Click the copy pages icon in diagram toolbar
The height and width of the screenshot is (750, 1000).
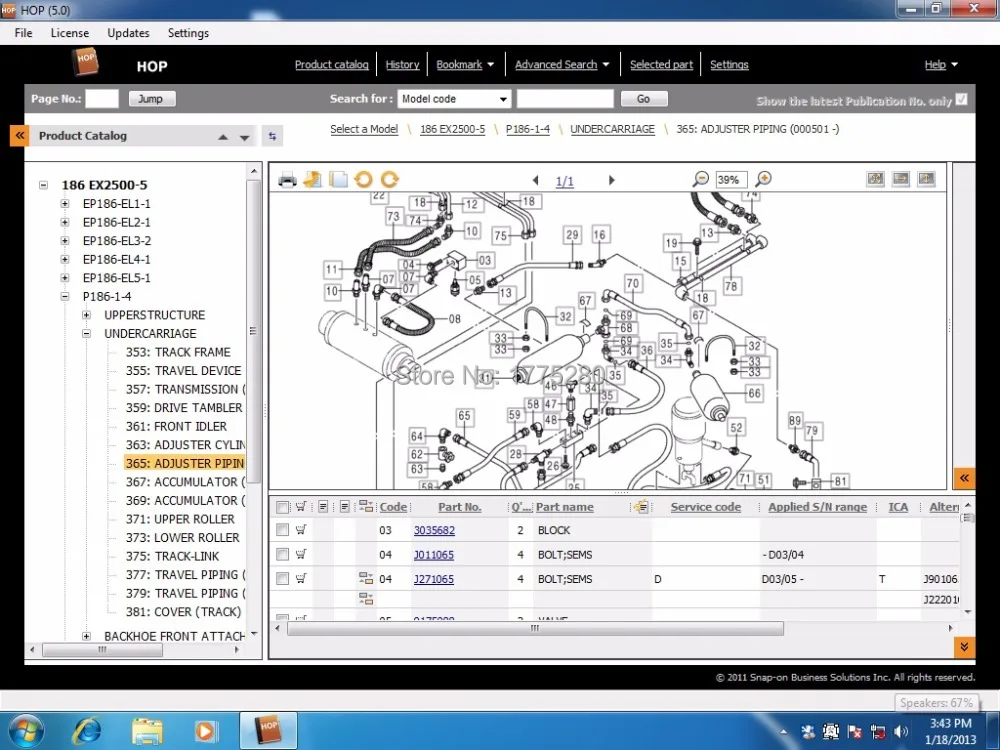[338, 180]
